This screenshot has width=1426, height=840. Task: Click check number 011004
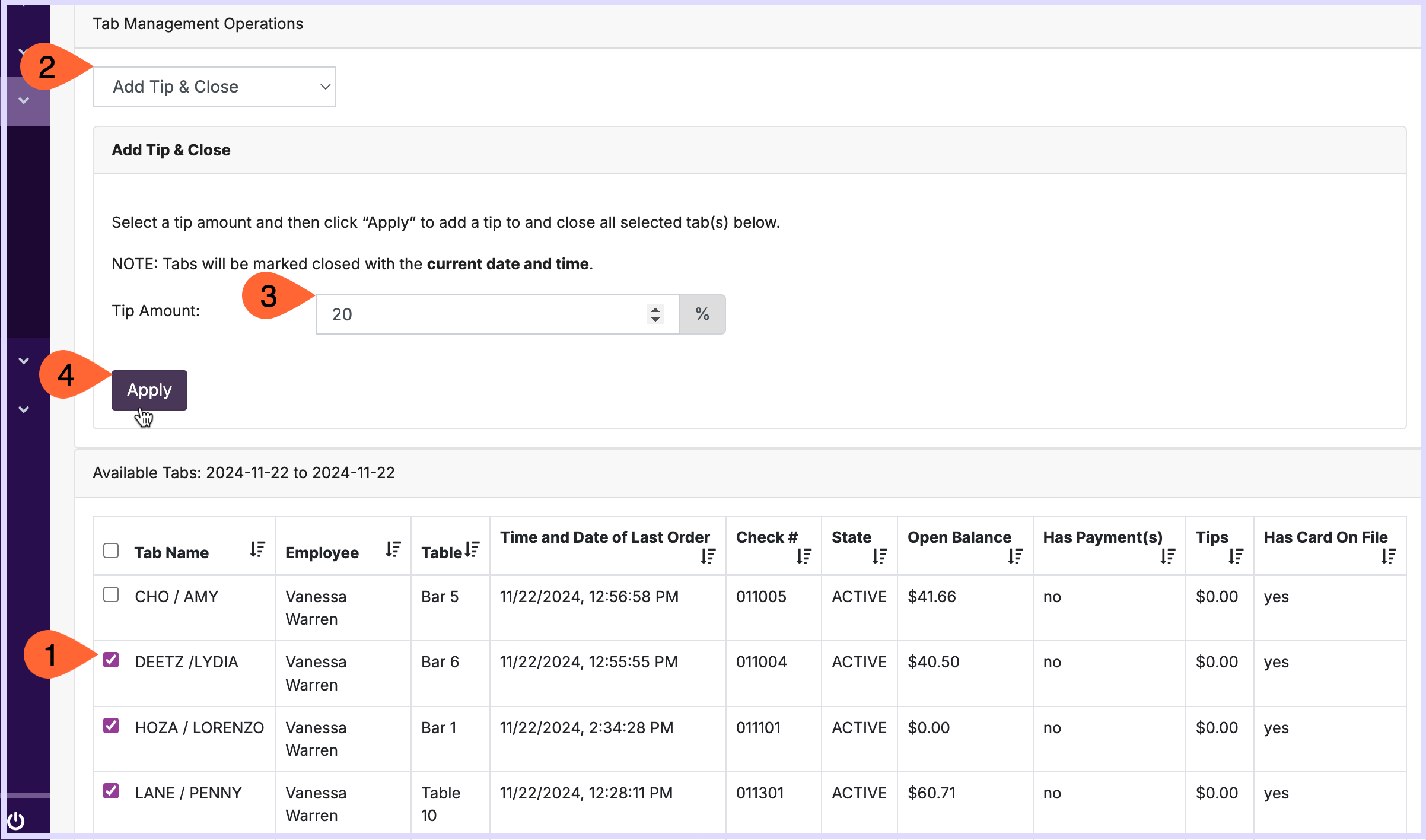coord(762,662)
